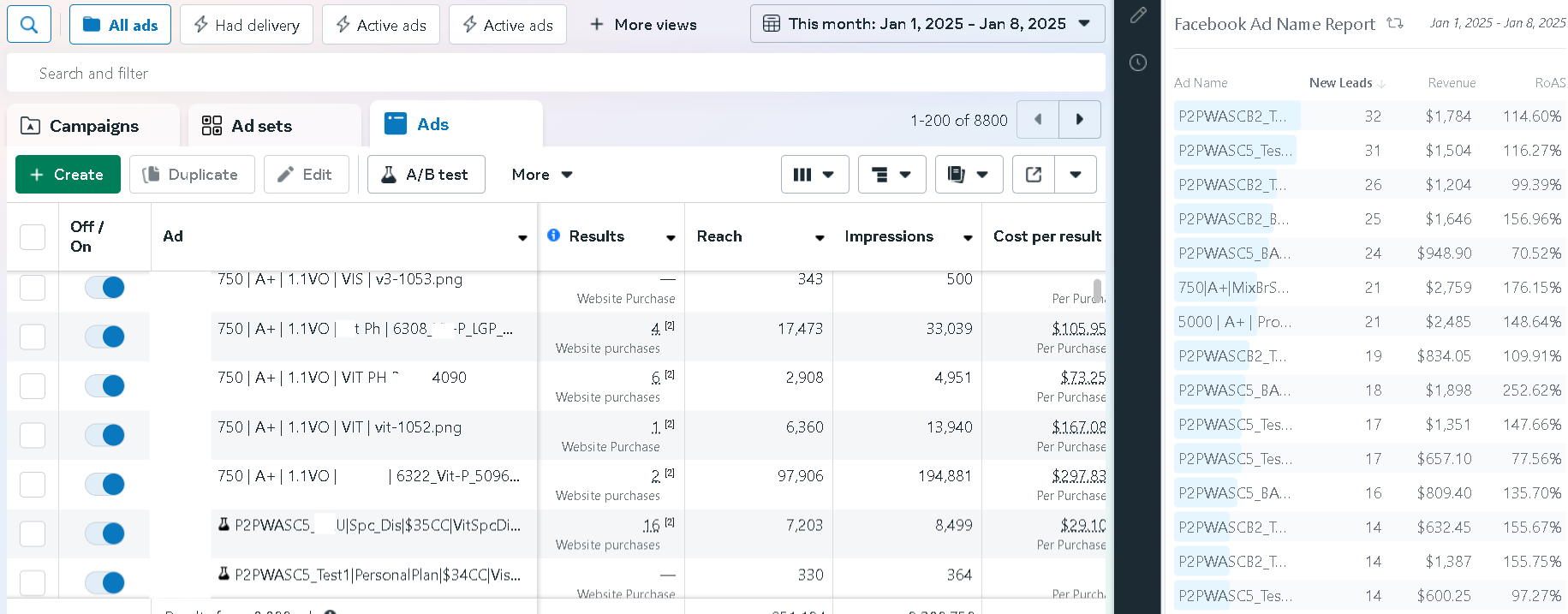Open the reports icon button
1568x614 pixels.
click(969, 175)
